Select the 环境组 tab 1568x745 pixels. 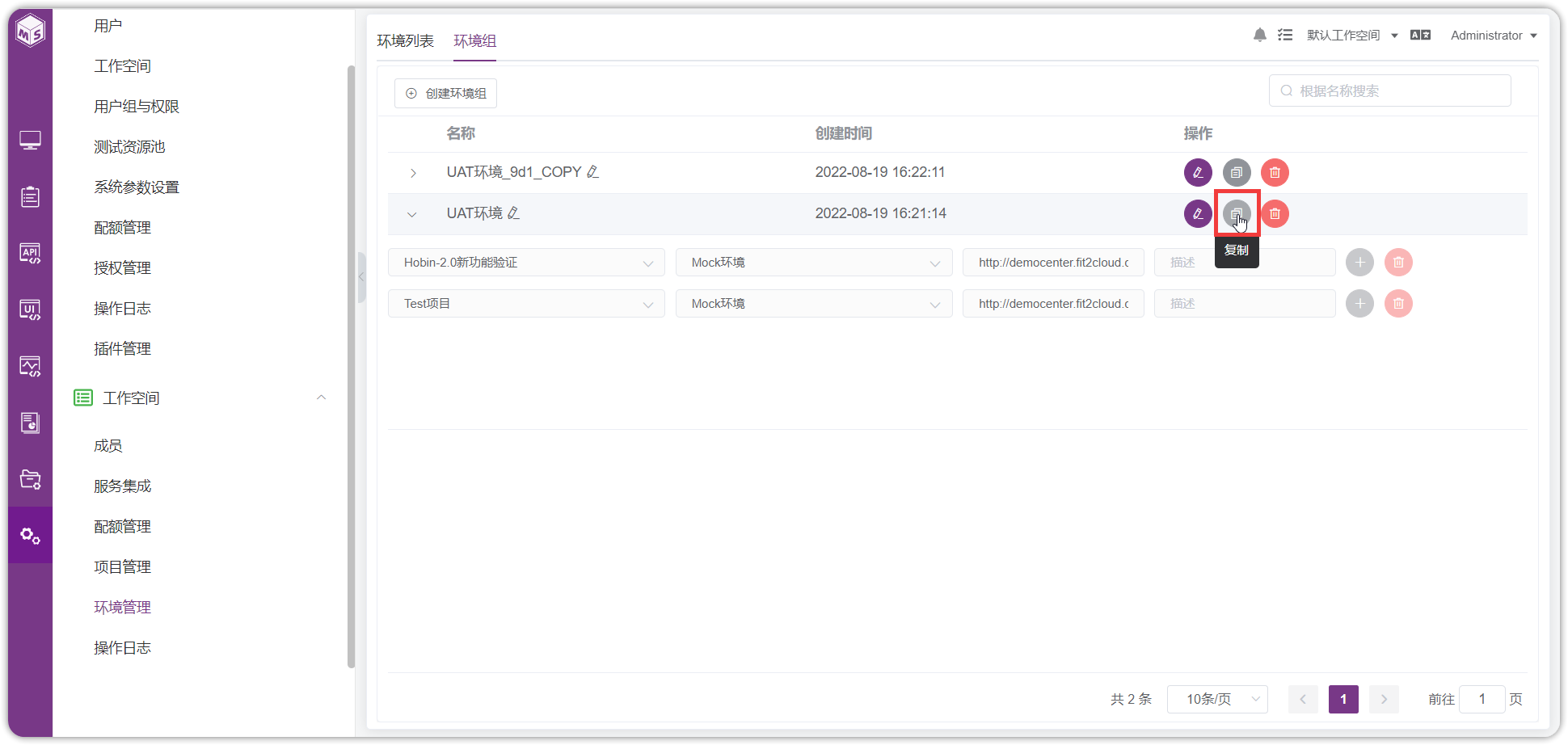pos(474,40)
